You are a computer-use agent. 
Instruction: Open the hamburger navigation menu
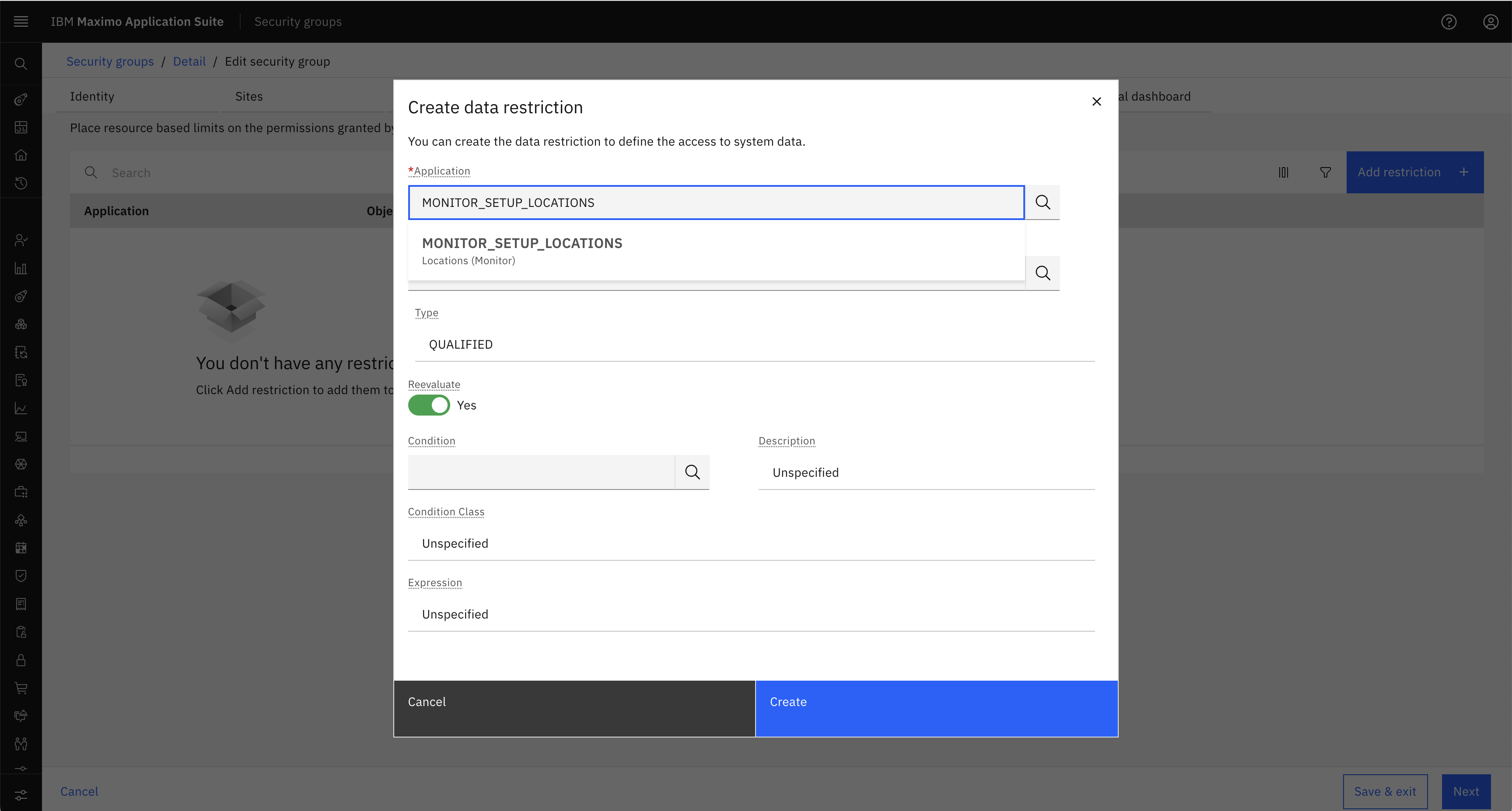tap(21, 22)
